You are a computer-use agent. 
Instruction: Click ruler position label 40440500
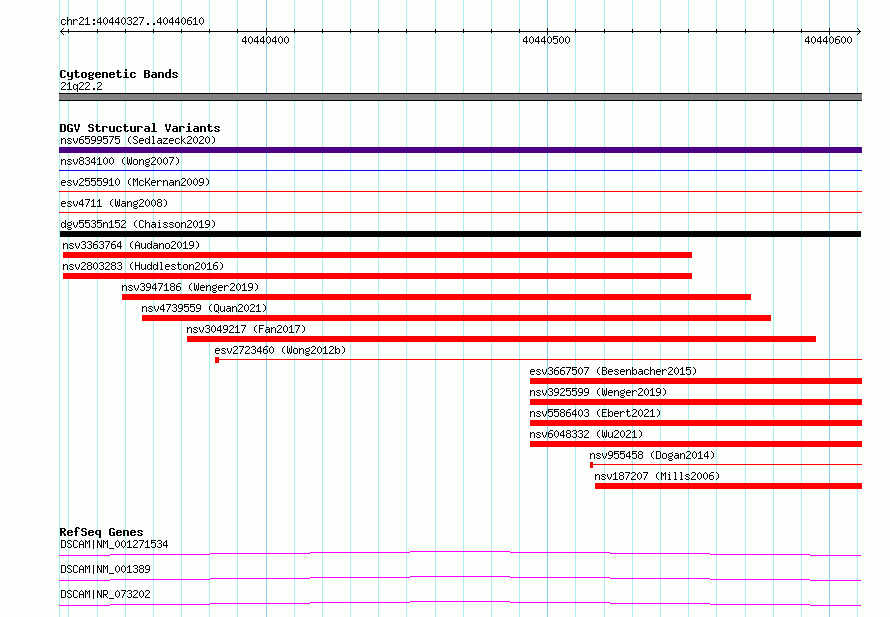coord(546,40)
